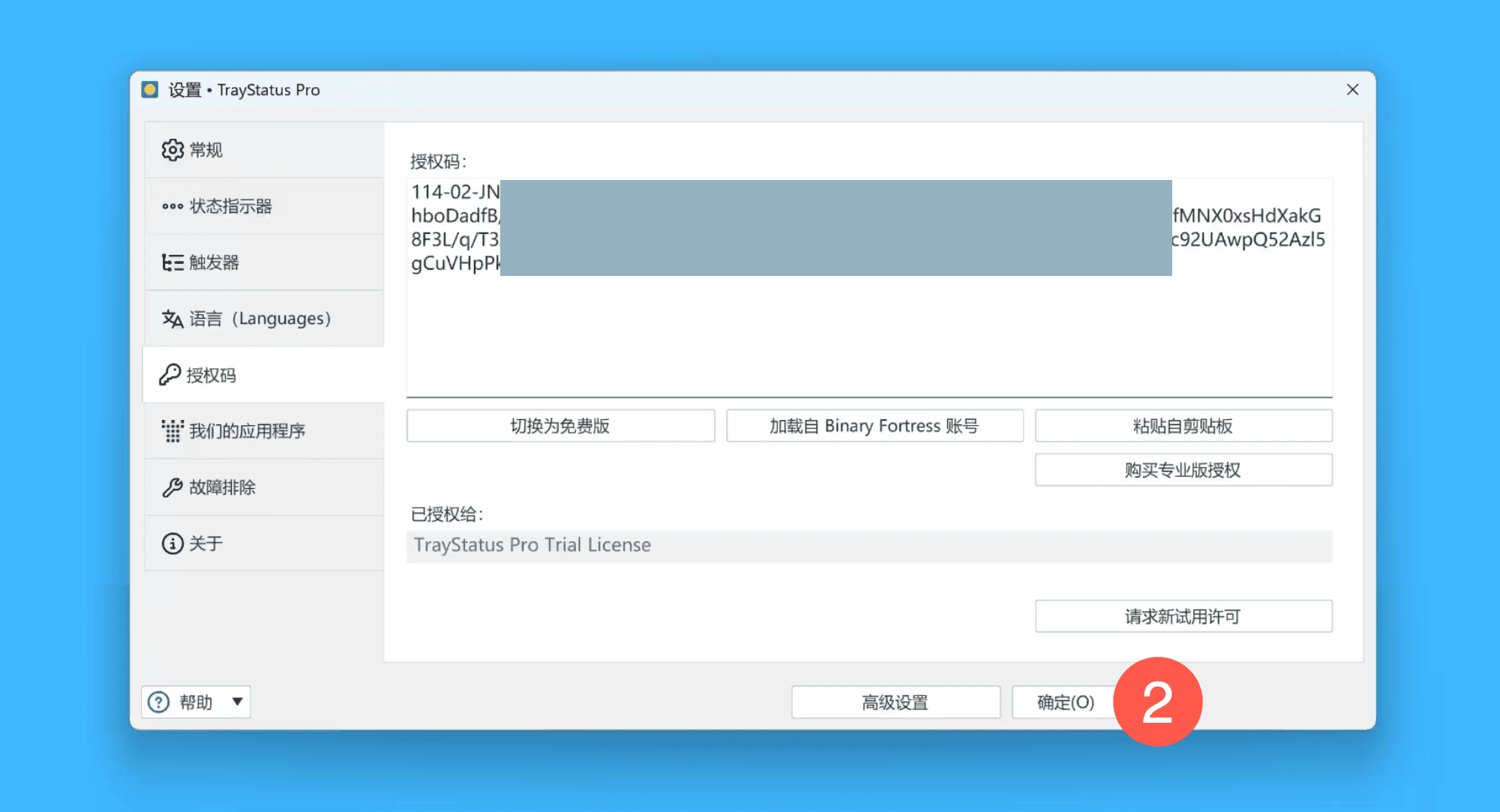Click the wrench icon beside 故障排除
Screen dimensions: 1500x812
172,487
